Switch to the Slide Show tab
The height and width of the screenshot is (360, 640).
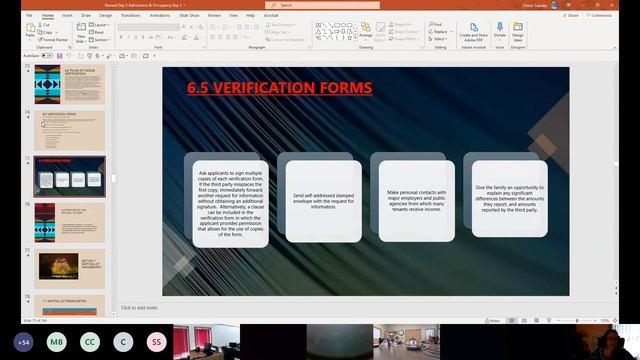(189, 16)
